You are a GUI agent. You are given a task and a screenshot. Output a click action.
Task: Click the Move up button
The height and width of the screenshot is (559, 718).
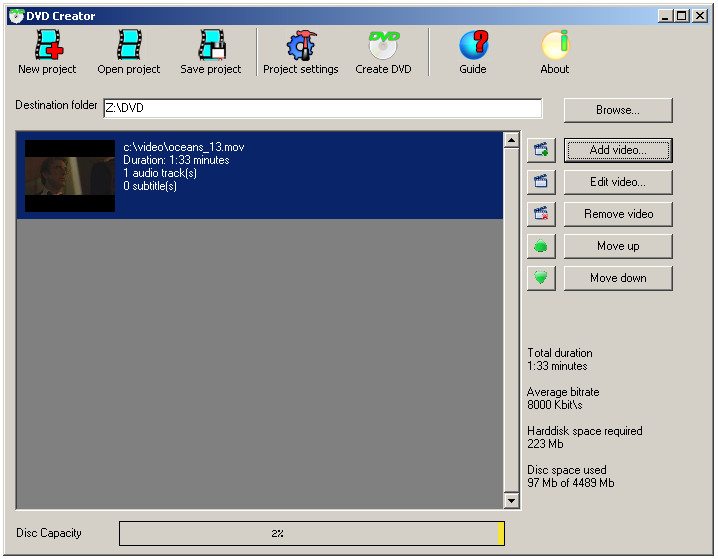[618, 246]
